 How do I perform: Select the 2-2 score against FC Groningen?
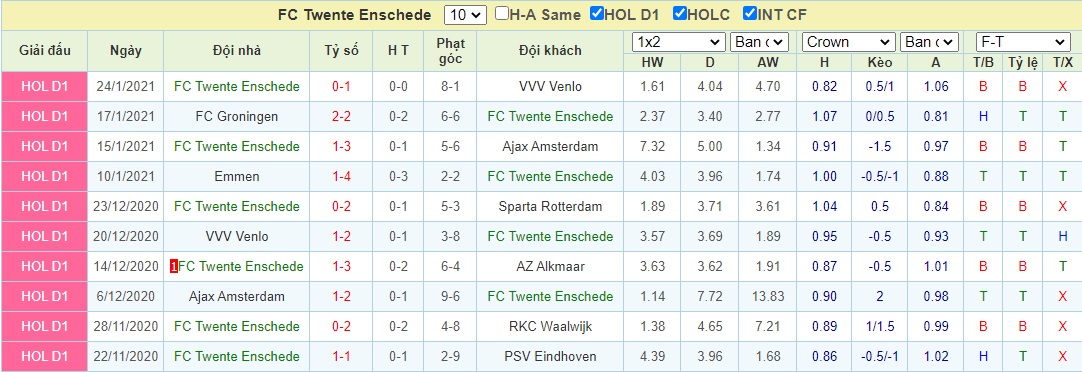342,117
